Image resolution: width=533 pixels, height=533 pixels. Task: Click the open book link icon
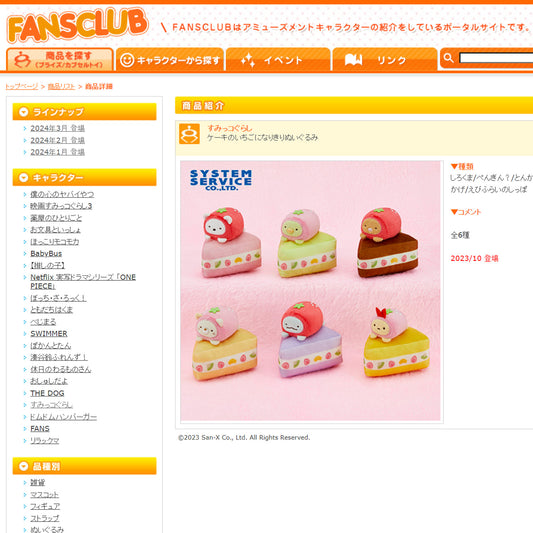tap(354, 60)
